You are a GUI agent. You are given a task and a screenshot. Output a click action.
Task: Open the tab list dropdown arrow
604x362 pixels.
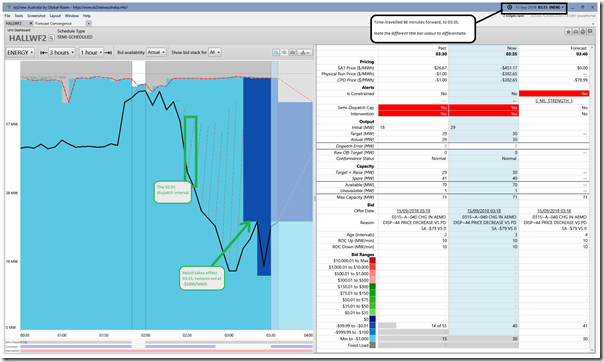[x=89, y=23]
